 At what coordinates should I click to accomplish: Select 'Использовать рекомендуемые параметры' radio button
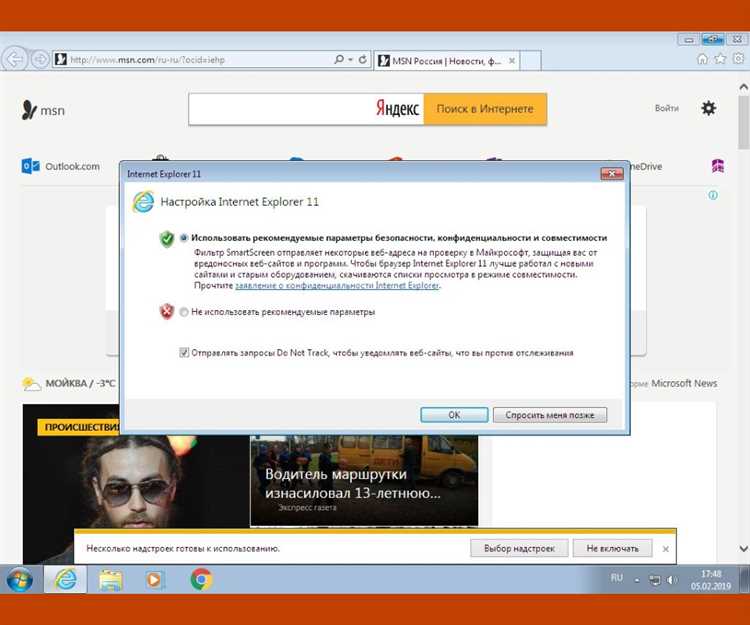tap(183, 238)
